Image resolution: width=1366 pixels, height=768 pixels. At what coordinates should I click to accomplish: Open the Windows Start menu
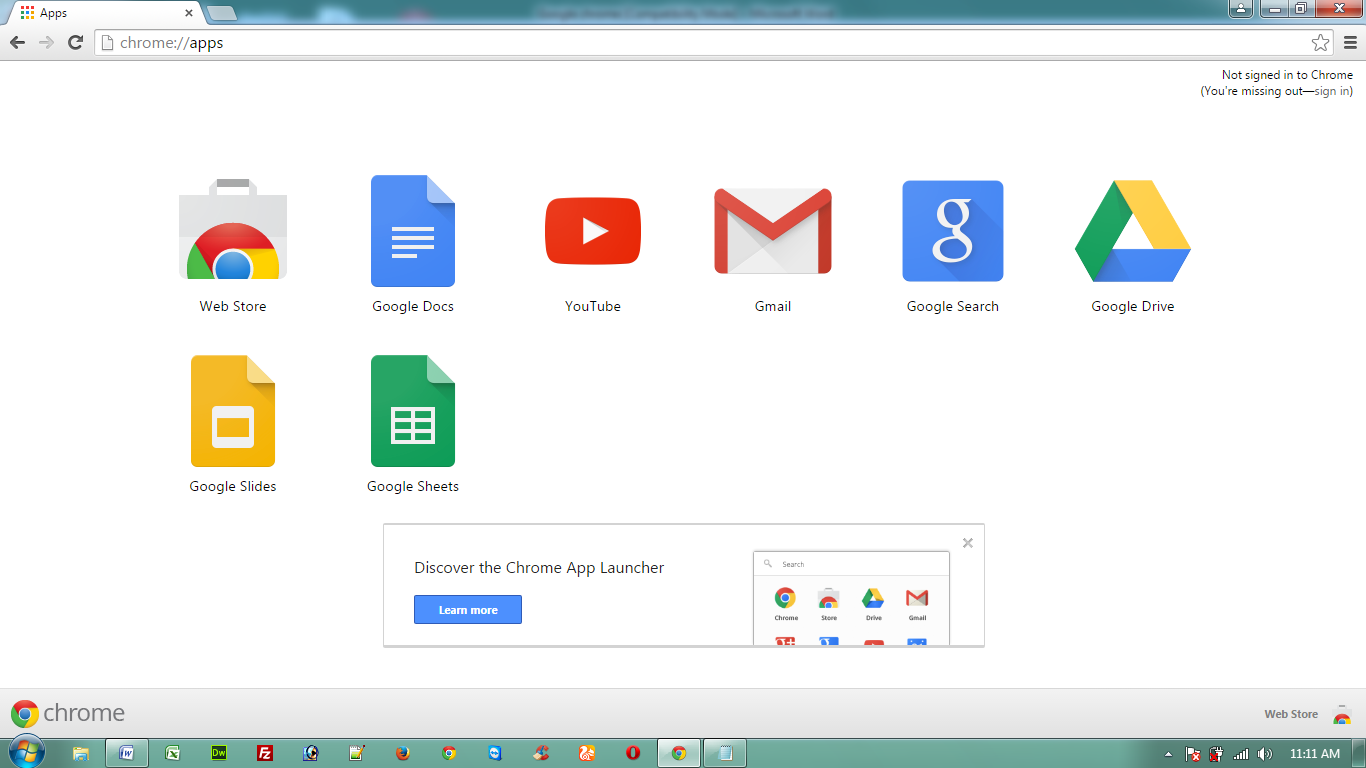coord(25,752)
